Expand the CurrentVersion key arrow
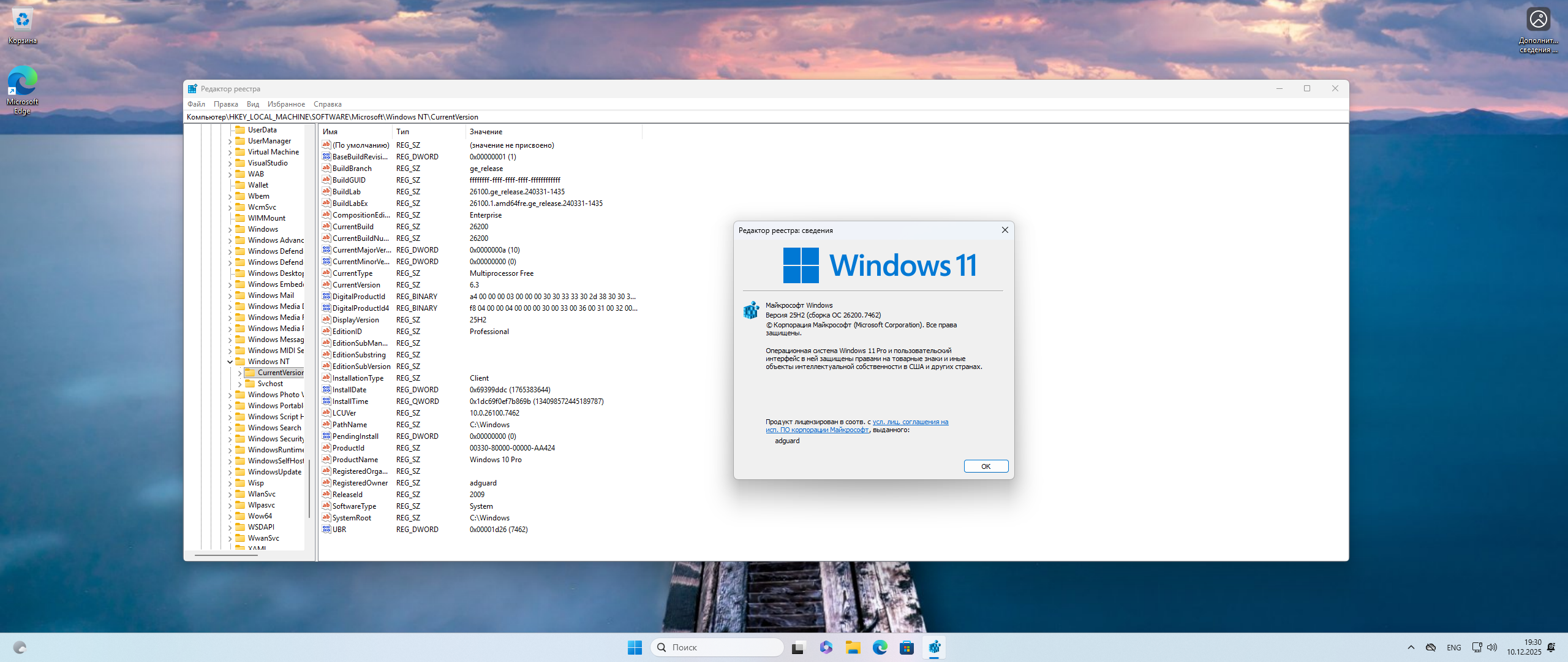This screenshot has height=662, width=1568. click(x=239, y=373)
